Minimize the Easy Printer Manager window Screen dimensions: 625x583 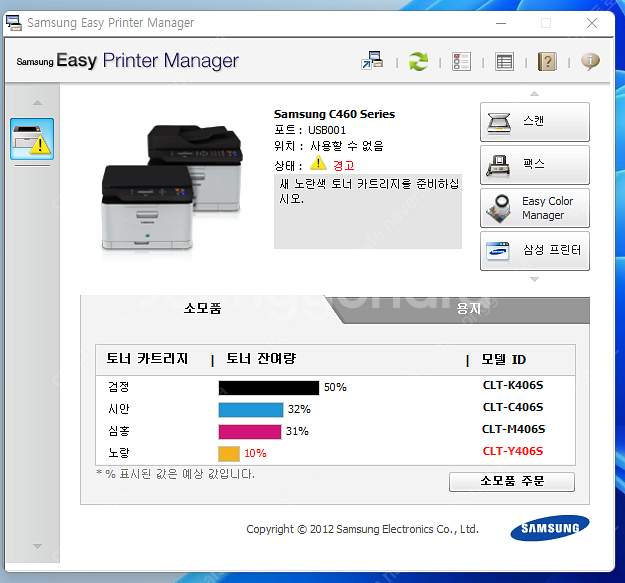[x=501, y=23]
